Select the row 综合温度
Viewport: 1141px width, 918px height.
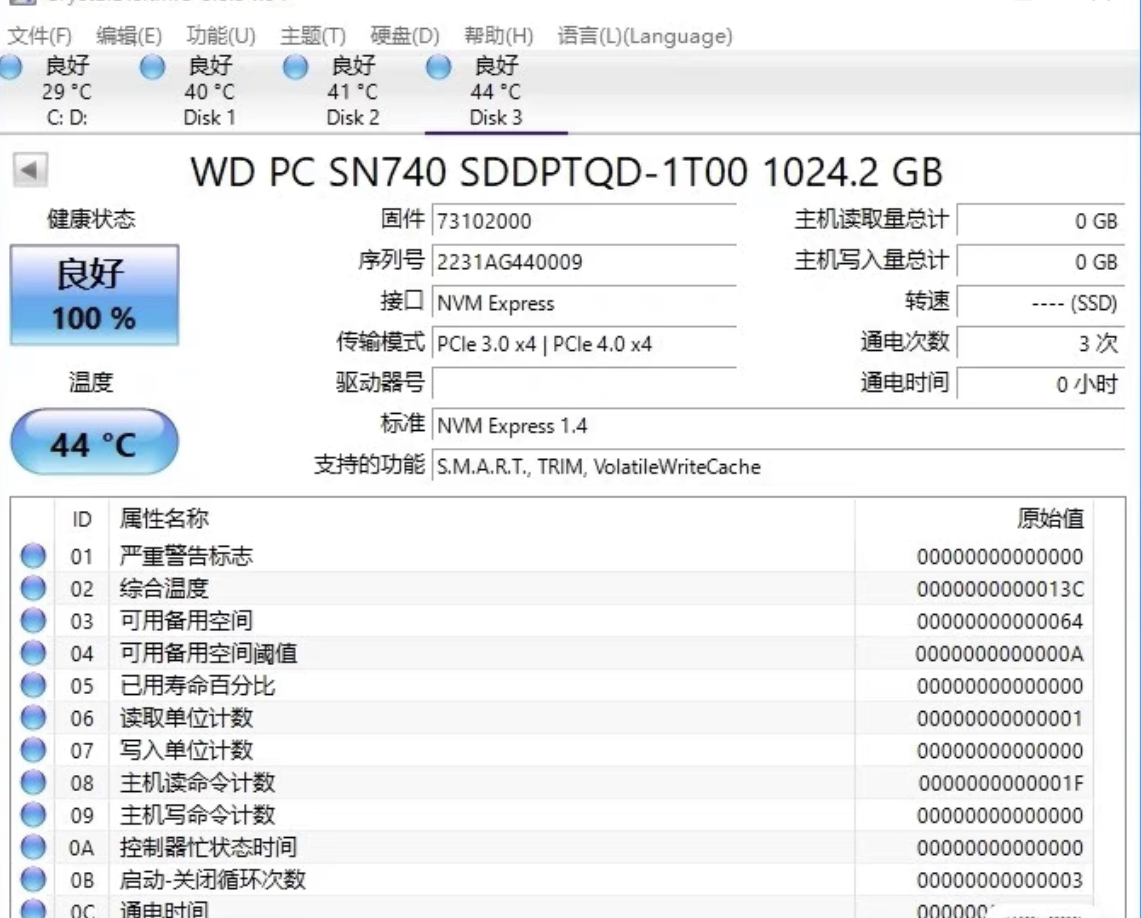(x=553, y=588)
